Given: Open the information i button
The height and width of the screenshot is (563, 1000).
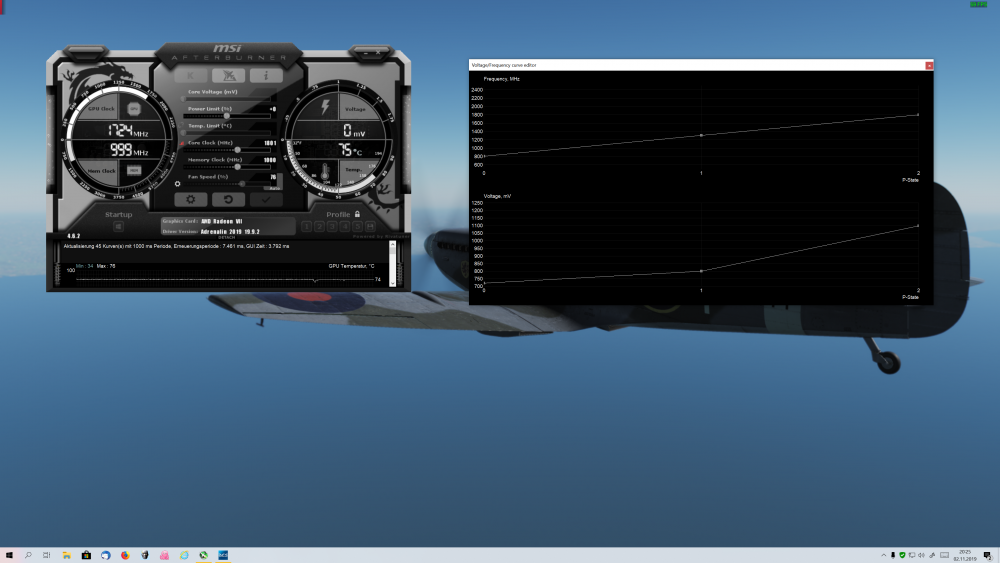Looking at the screenshot, I should click(x=265, y=75).
